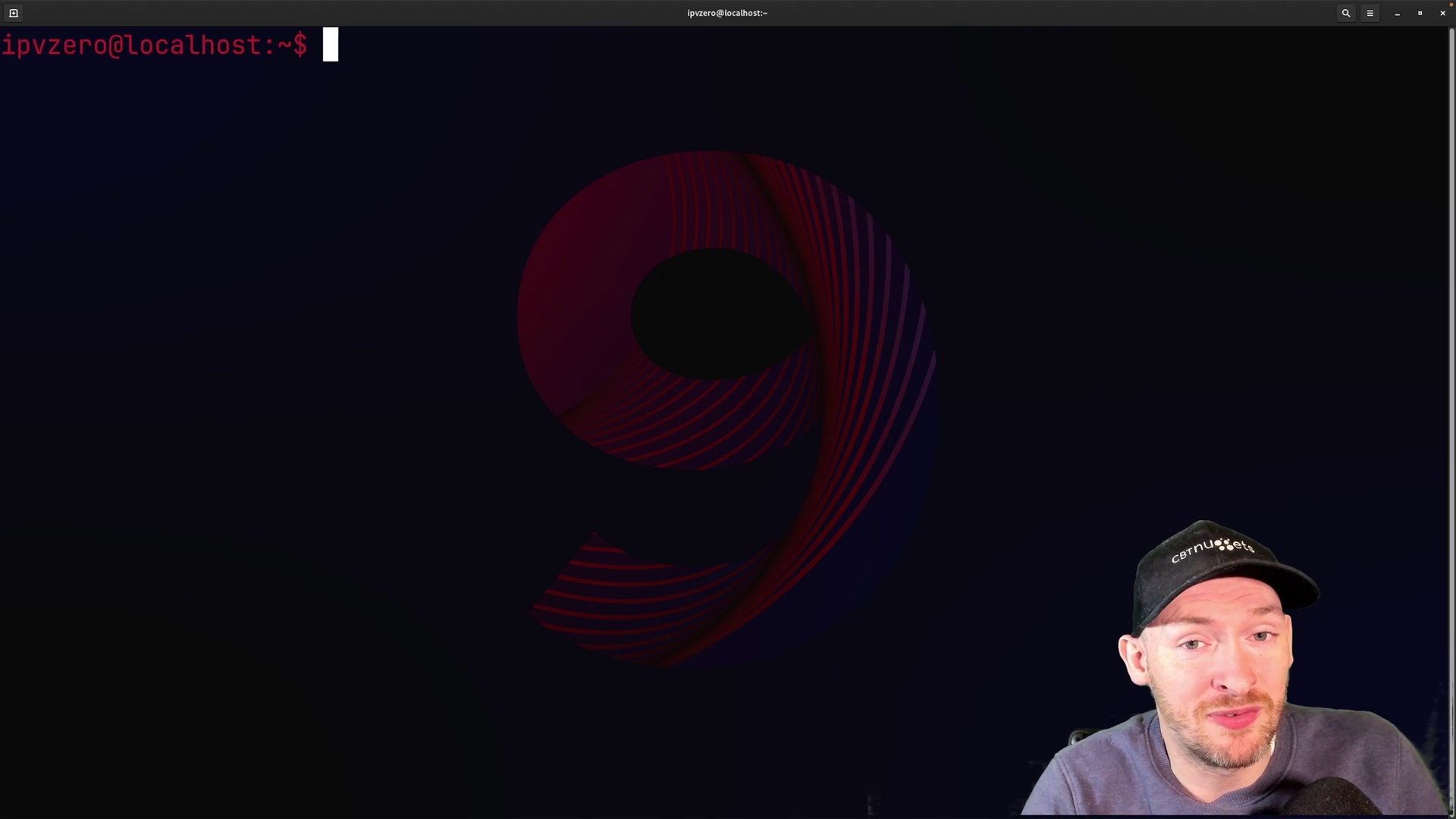The width and height of the screenshot is (1456, 819).
Task: Click the terminal cursor block
Action: pyautogui.click(x=331, y=45)
